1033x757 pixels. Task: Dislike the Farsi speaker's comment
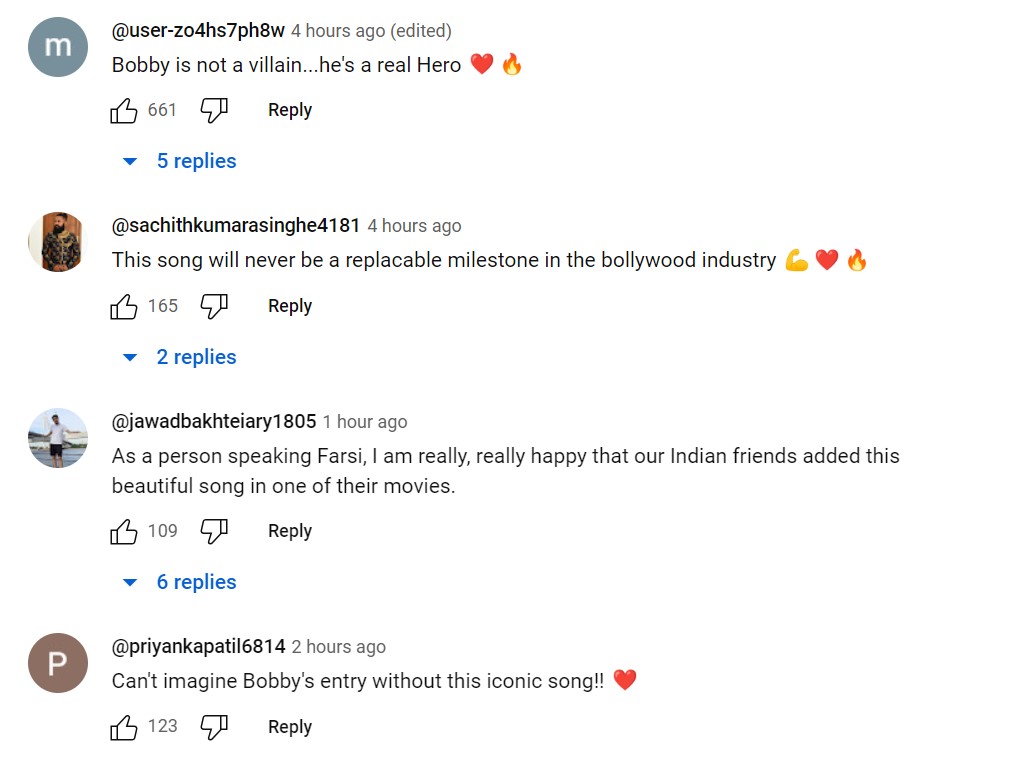point(214,531)
